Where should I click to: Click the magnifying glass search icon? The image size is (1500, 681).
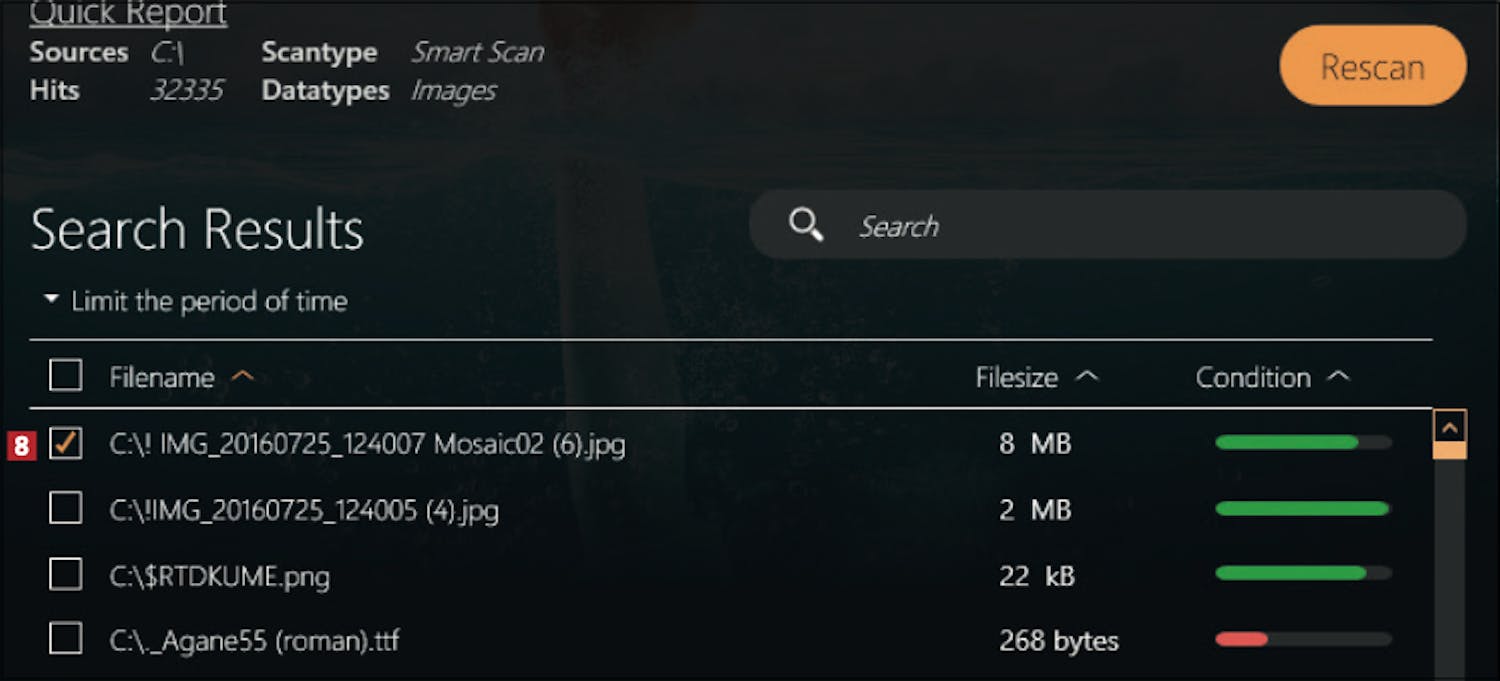point(805,225)
